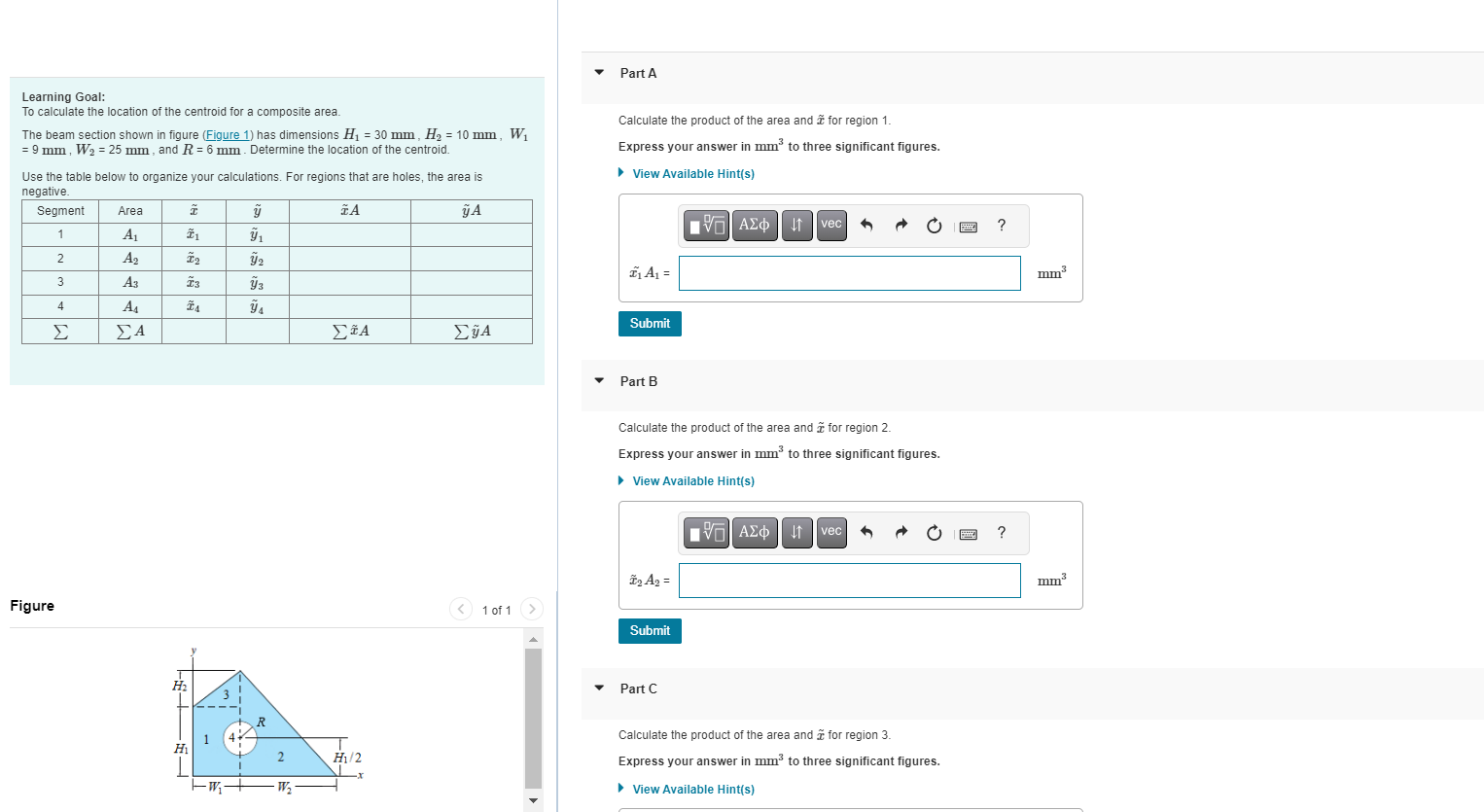Reset the Part A answer field

(934, 225)
